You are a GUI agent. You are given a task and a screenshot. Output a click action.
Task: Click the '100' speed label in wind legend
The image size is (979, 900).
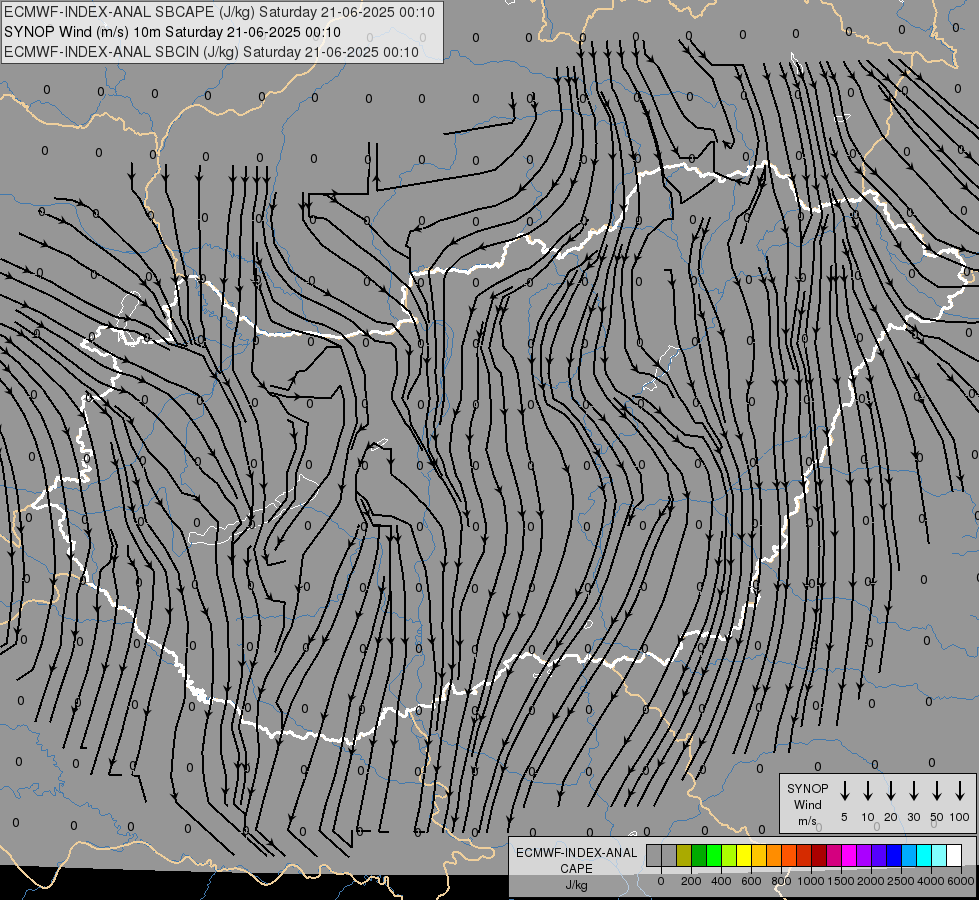tap(960, 817)
